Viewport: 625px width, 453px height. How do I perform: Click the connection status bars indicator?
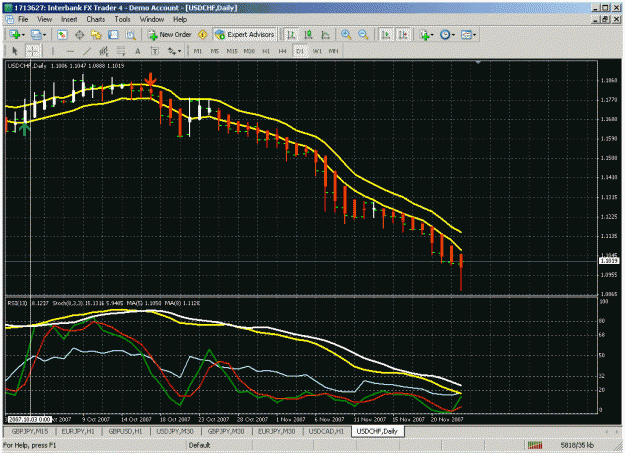tap(535, 445)
